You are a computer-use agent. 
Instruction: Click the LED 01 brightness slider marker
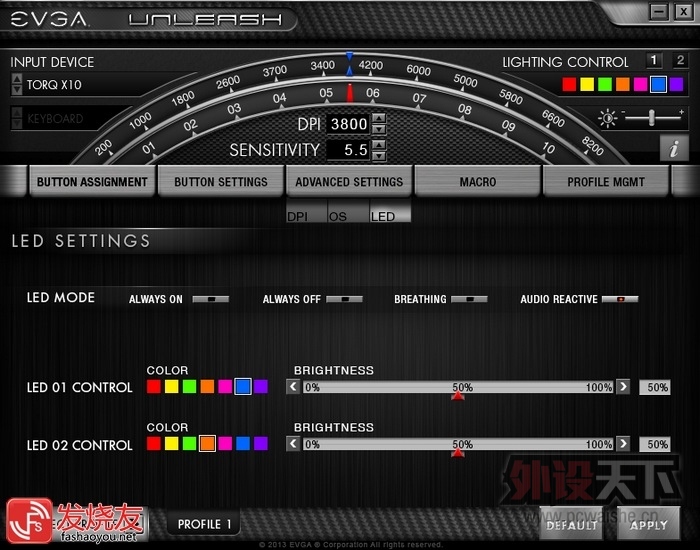(458, 396)
